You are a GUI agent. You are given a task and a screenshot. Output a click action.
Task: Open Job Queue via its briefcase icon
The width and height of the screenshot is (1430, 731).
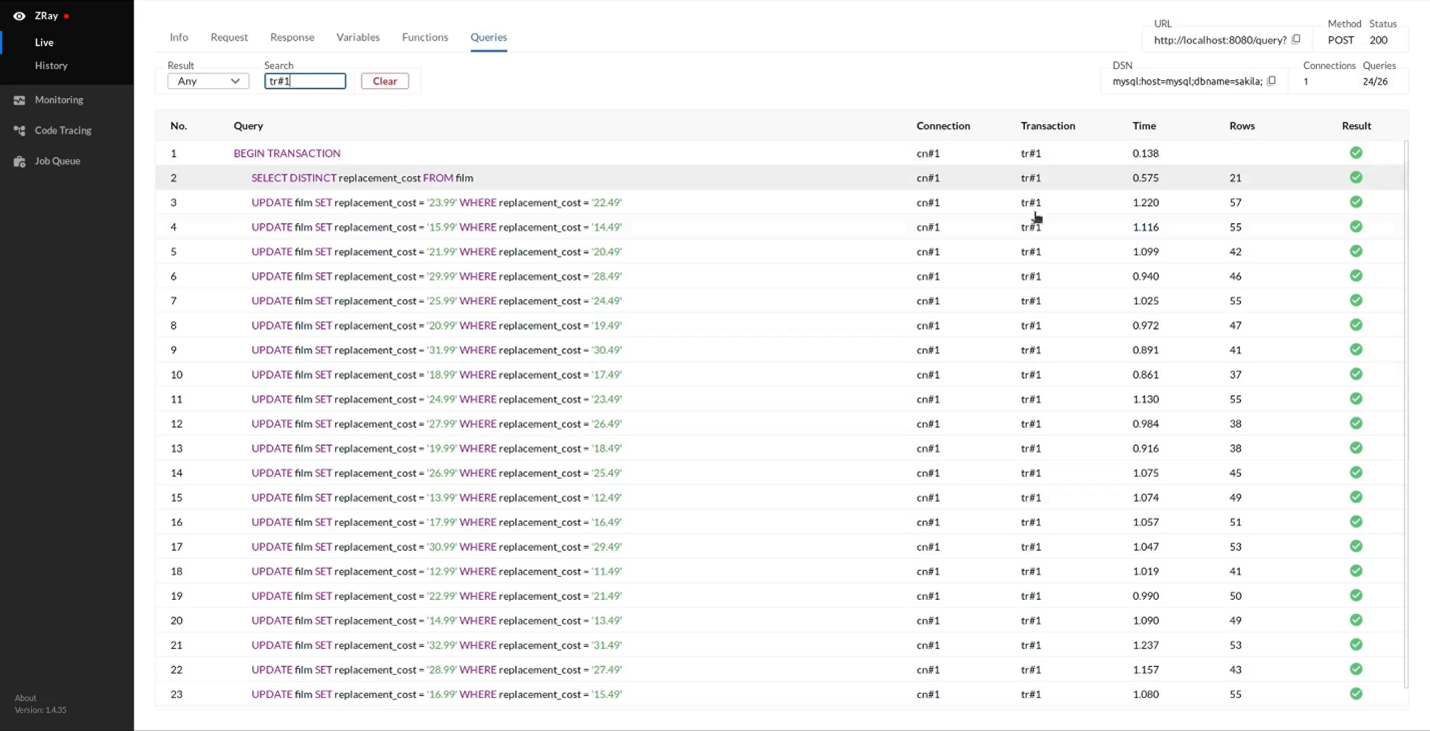pos(18,160)
